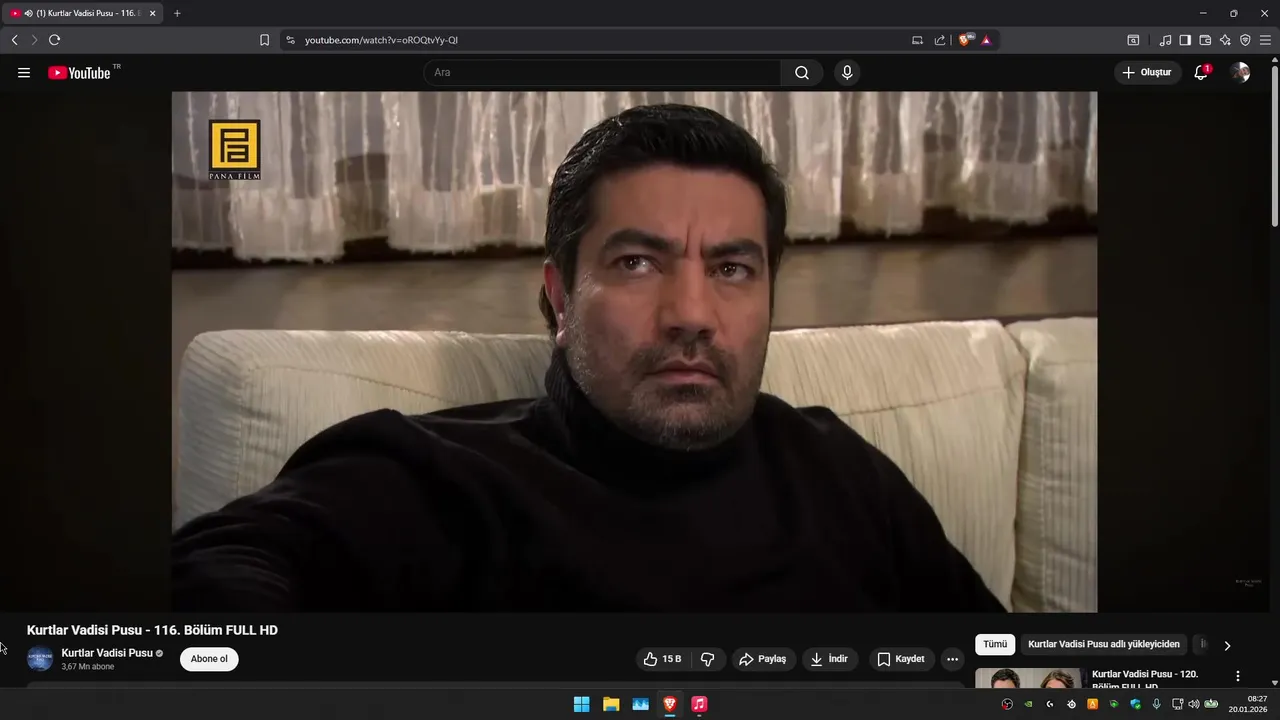Image resolution: width=1280 pixels, height=720 pixels.
Task: Open options for 120. Bölüm recommendation
Action: [1238, 677]
